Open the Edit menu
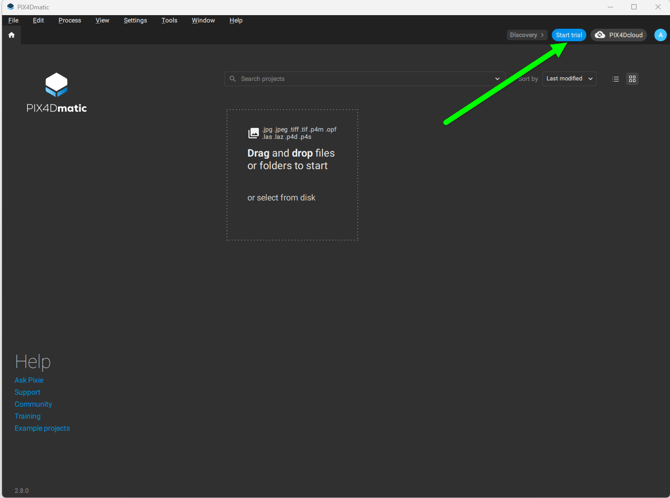 (38, 21)
